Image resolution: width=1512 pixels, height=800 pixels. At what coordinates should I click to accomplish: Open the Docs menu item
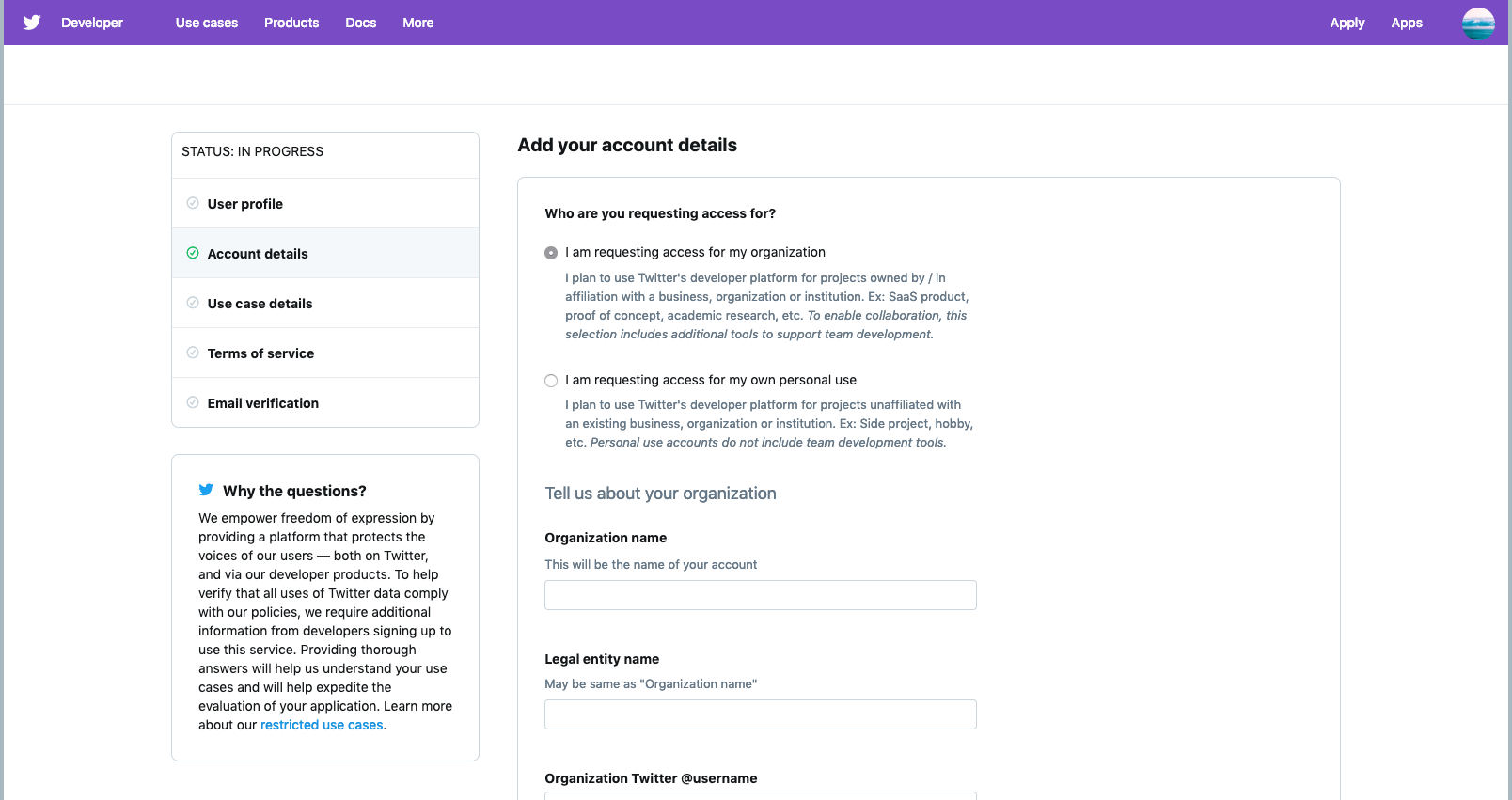click(361, 23)
